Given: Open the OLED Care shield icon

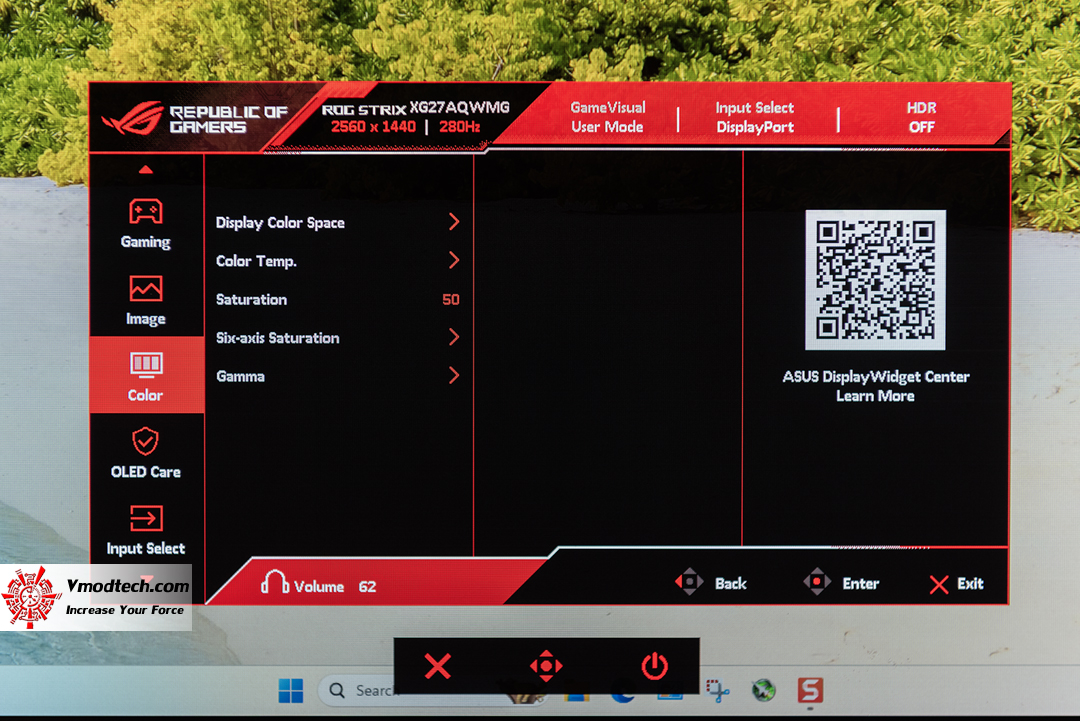Looking at the screenshot, I should 145,441.
